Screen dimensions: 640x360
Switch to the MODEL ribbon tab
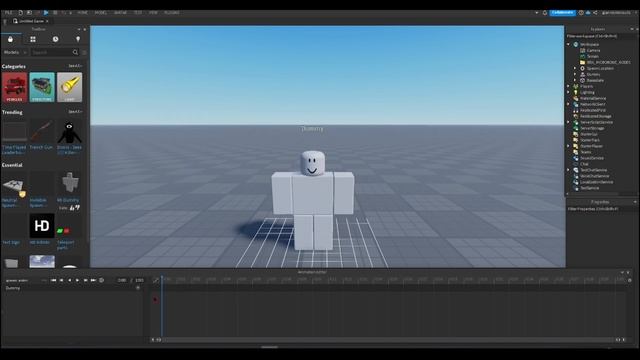pos(100,13)
